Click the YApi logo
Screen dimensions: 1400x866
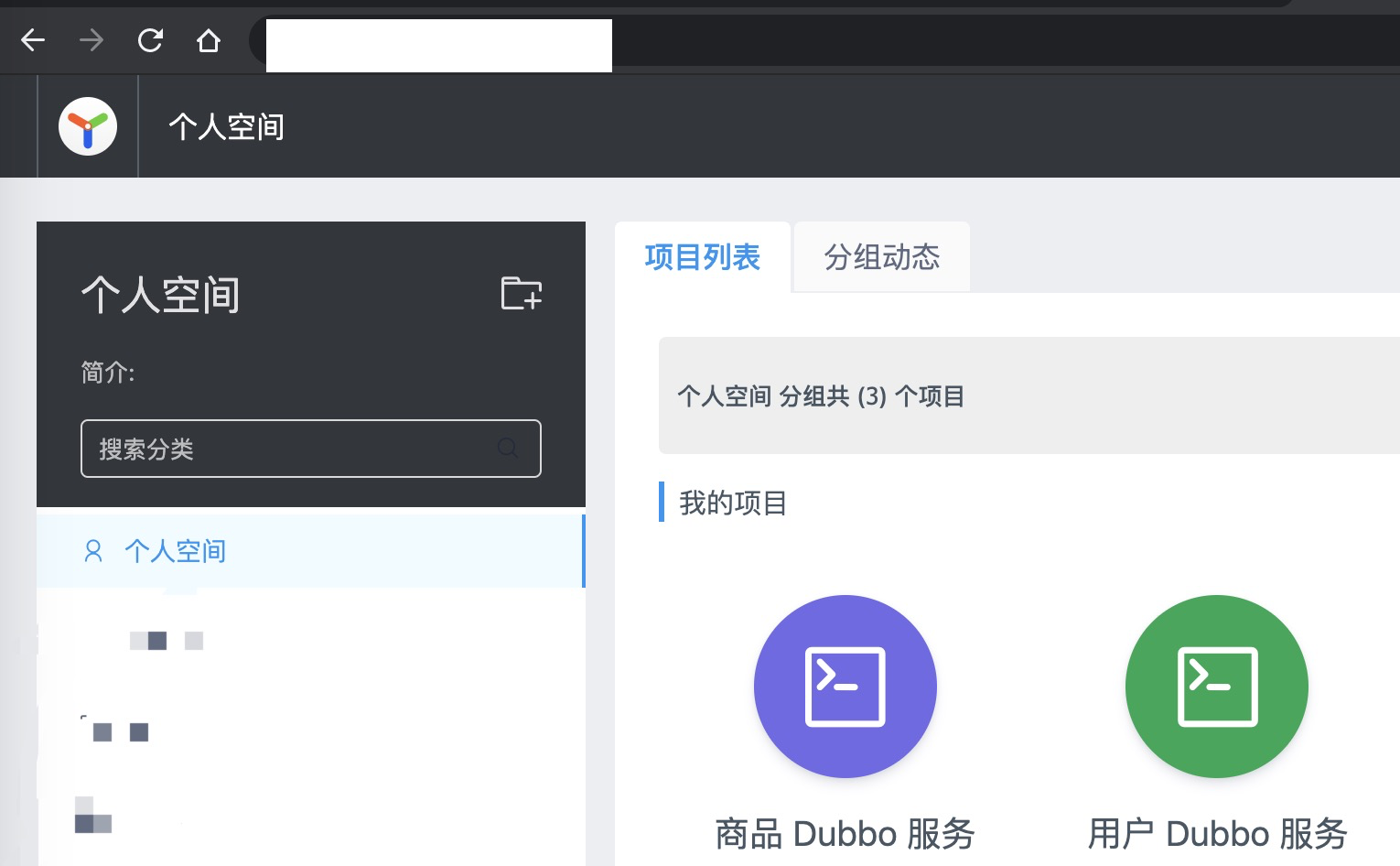pyautogui.click(x=87, y=126)
